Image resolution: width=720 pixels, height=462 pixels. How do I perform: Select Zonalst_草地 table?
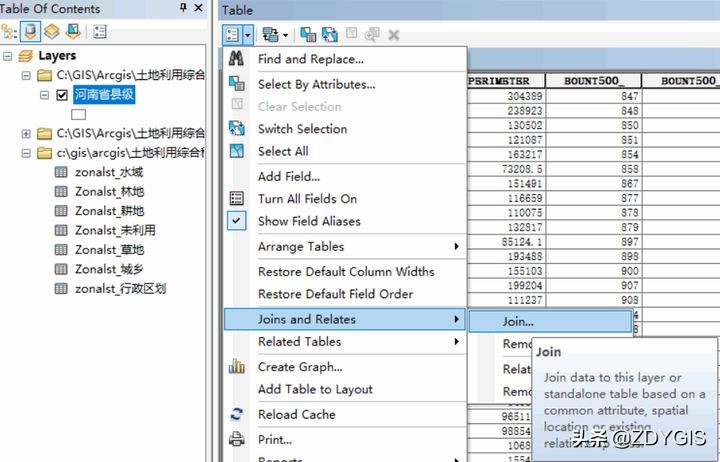[x=110, y=249]
